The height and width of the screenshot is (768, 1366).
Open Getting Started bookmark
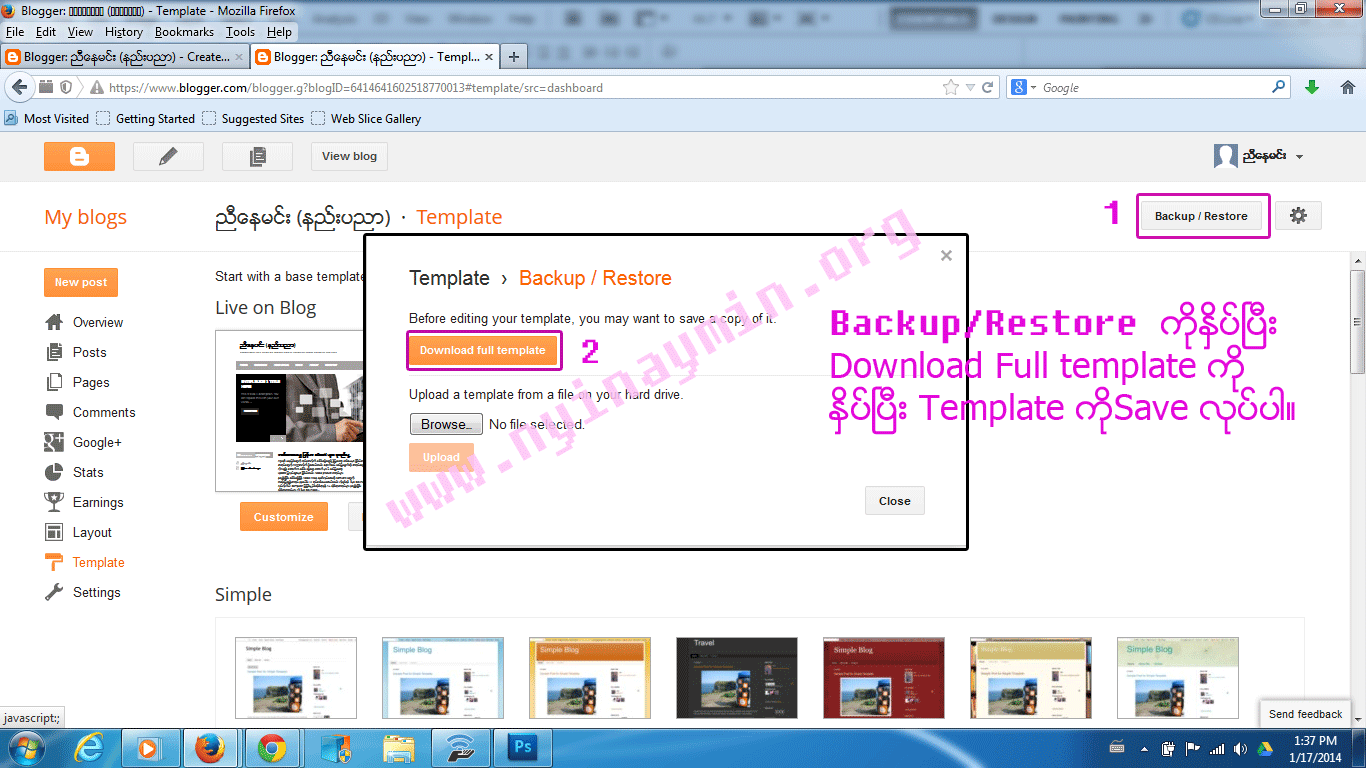[x=146, y=118]
